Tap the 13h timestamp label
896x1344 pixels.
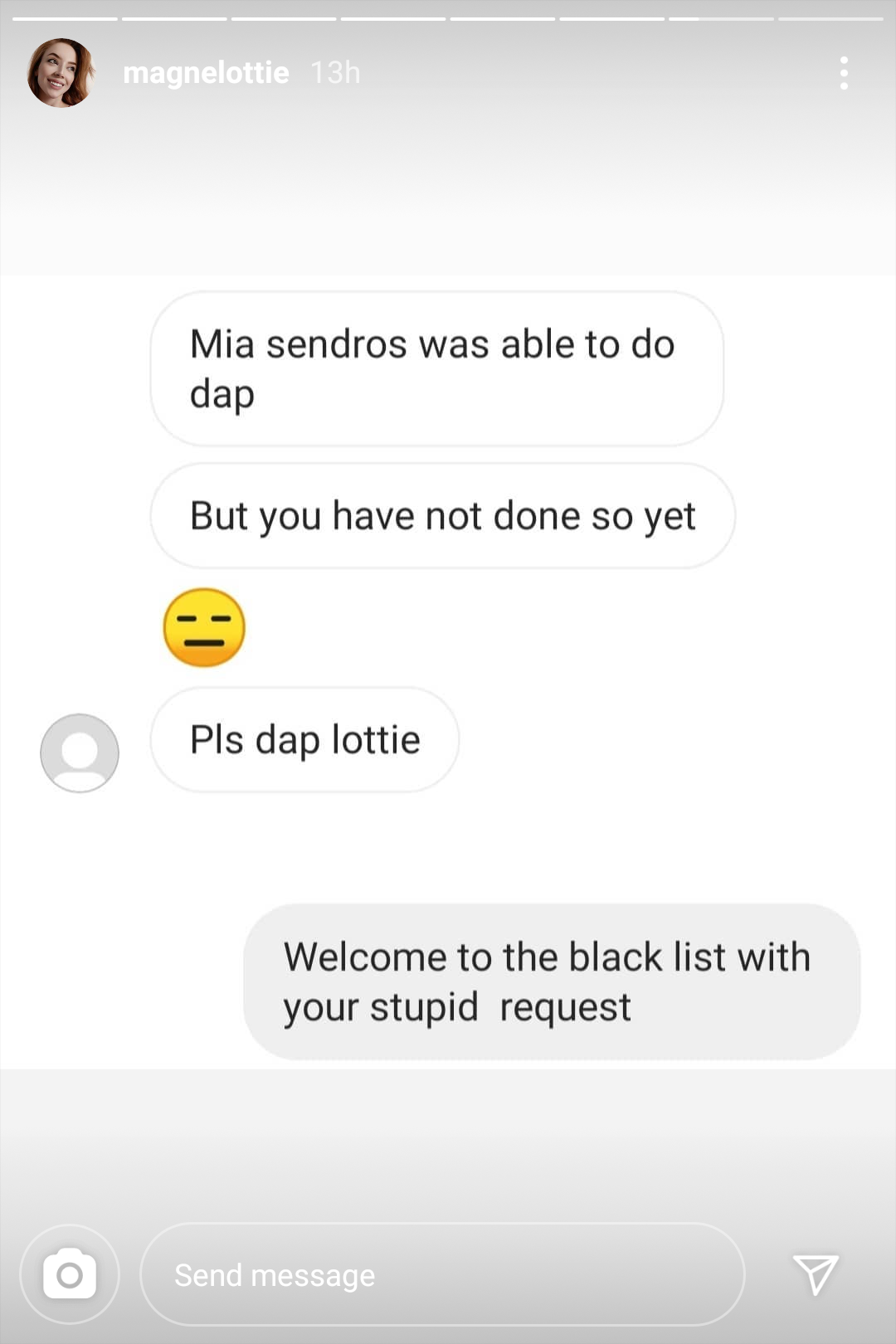335,73
